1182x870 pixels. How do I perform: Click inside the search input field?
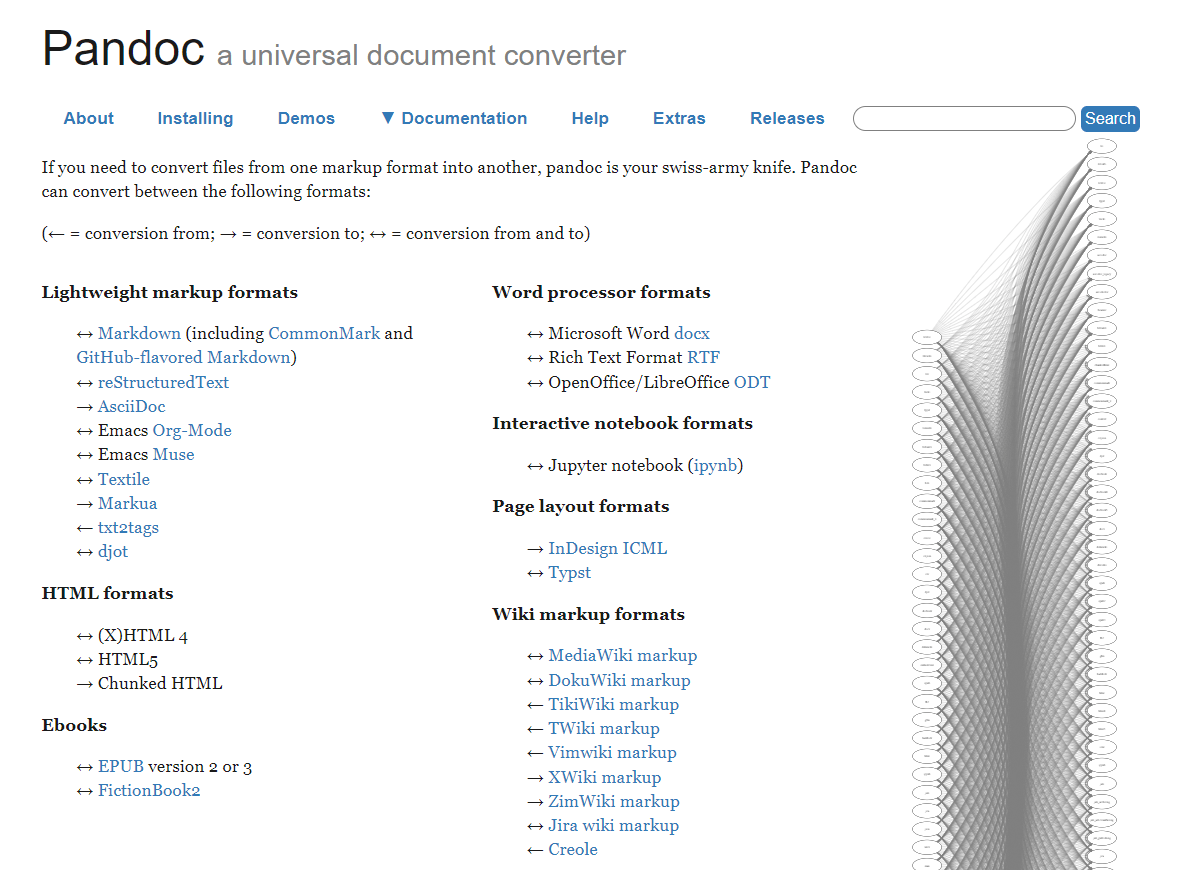pos(963,118)
